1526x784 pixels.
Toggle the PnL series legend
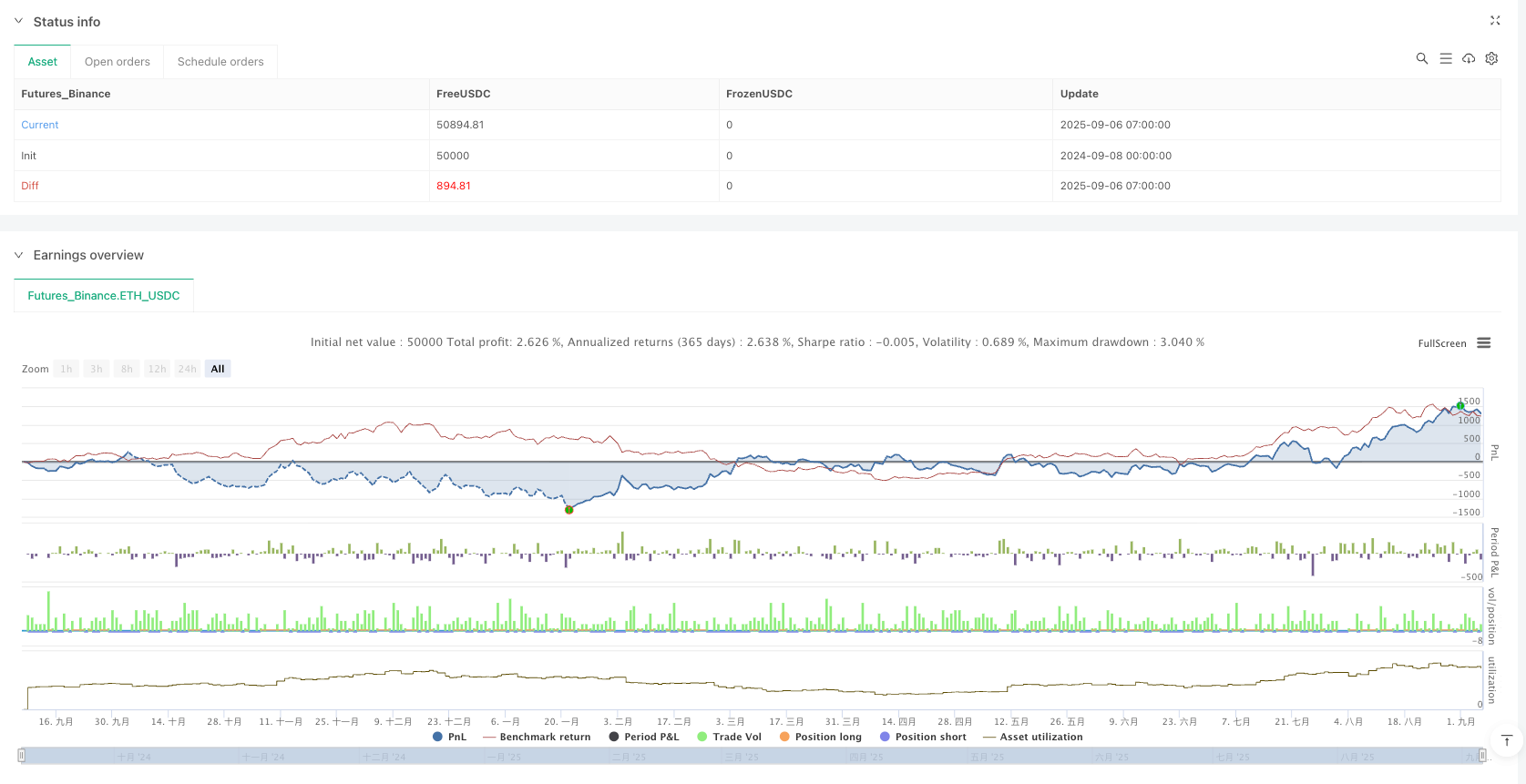pos(449,737)
